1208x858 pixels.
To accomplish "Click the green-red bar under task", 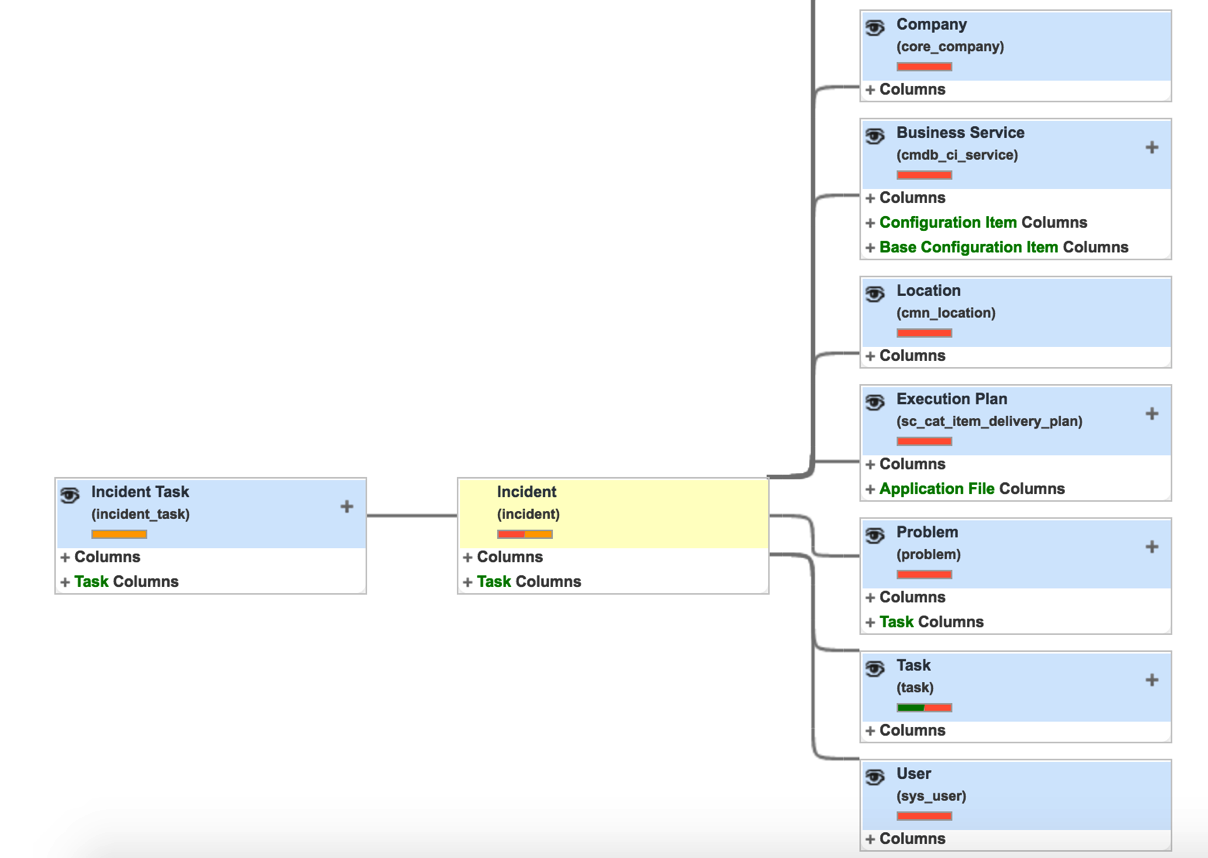I will (x=924, y=708).
